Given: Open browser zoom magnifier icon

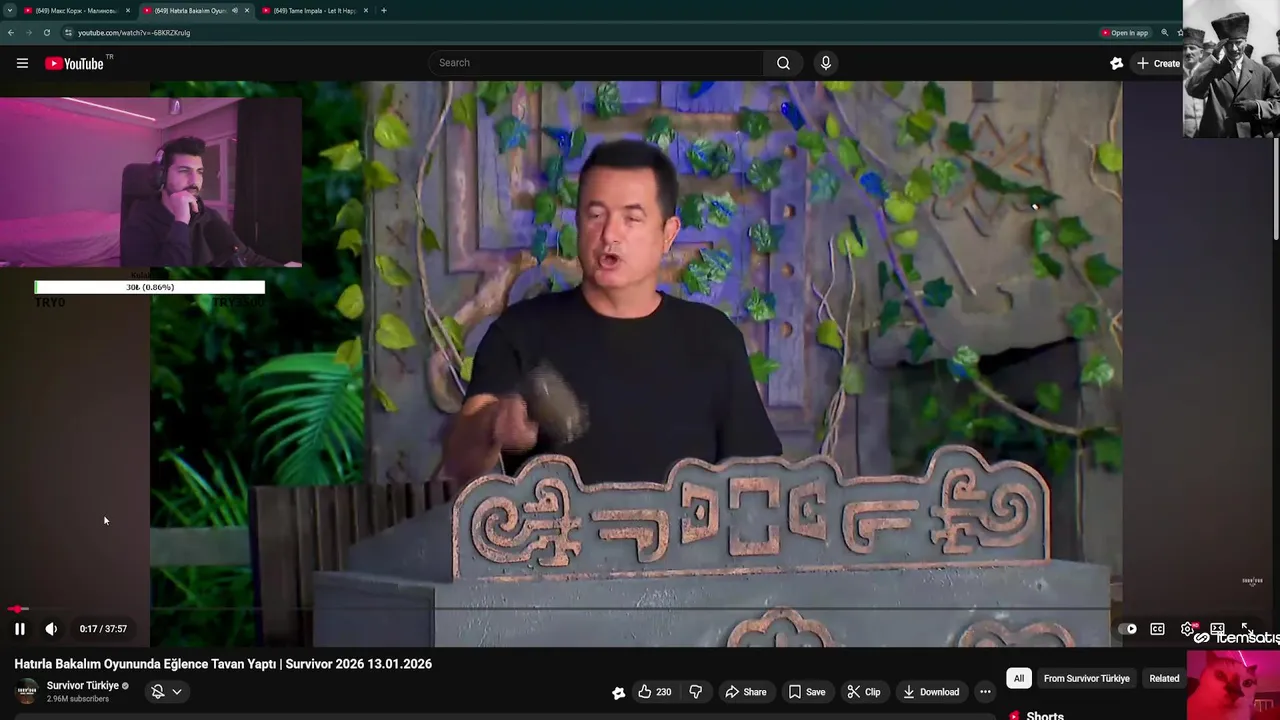Looking at the screenshot, I should [x=1164, y=33].
